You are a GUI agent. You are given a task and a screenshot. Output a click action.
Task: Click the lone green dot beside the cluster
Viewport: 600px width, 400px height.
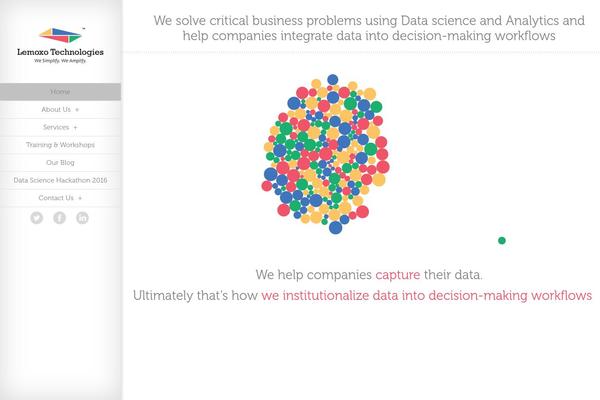[x=502, y=240]
